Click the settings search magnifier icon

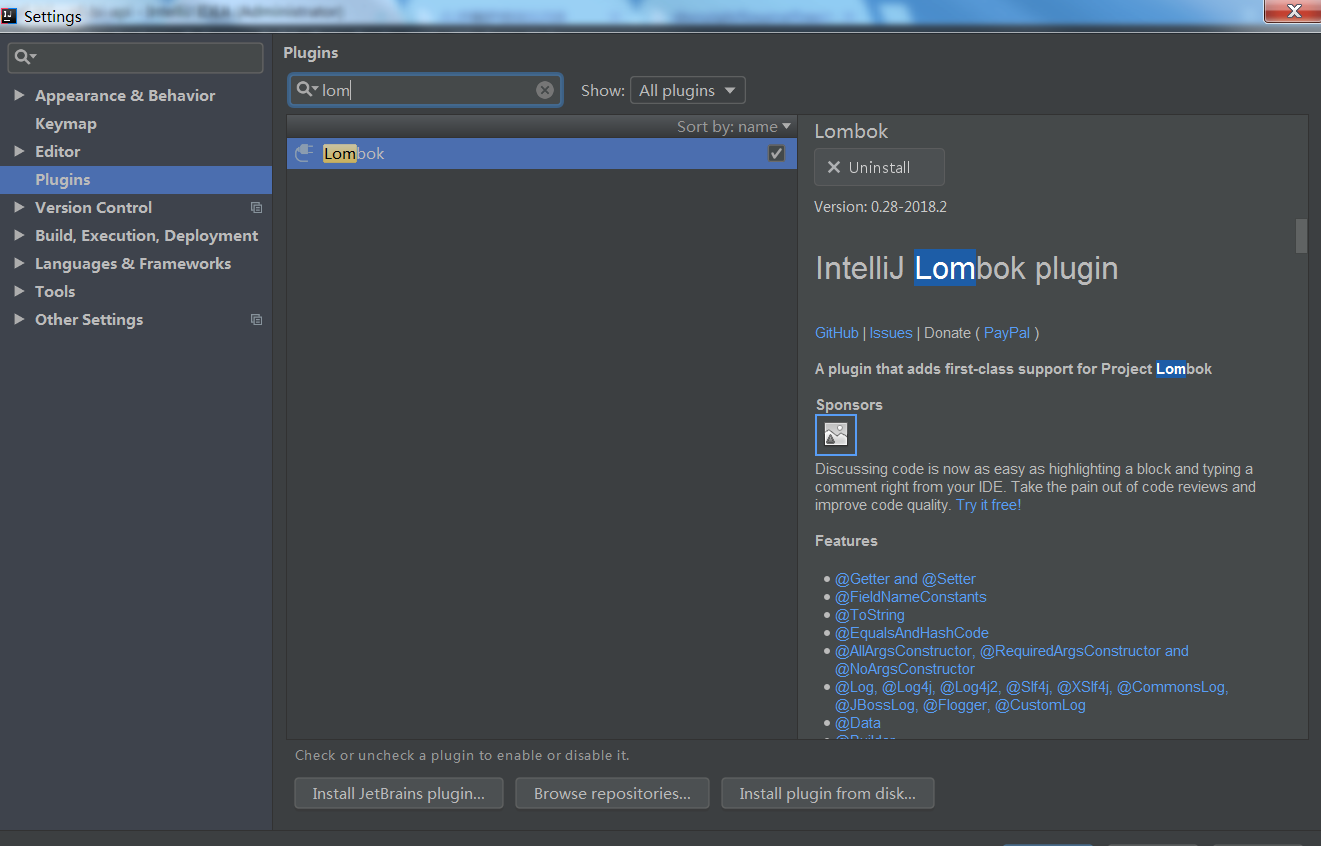(25, 58)
